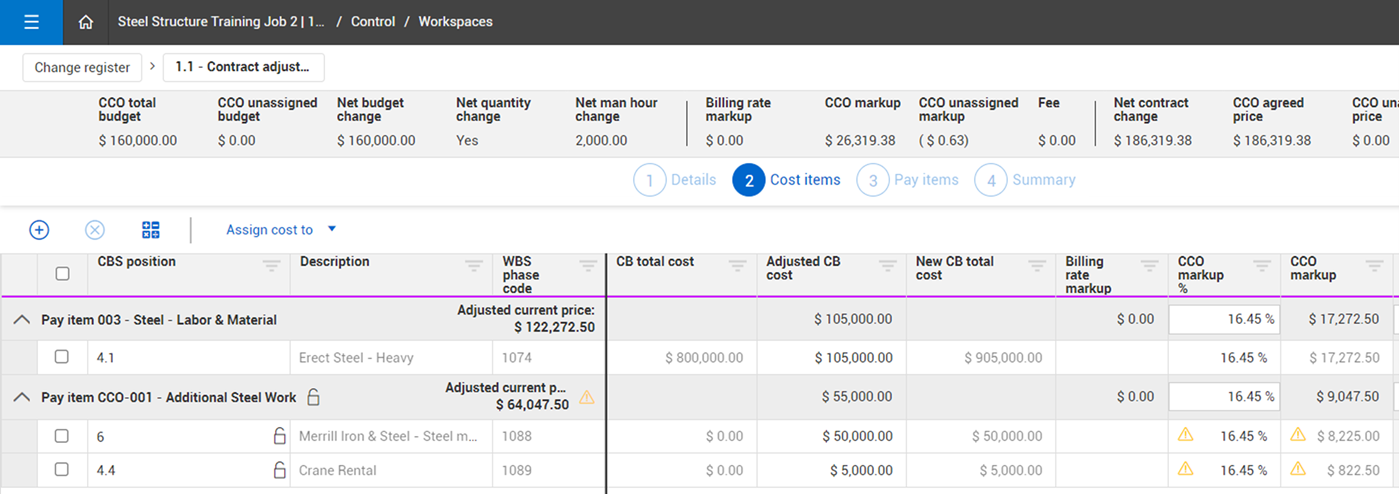Open the Assign cost to dropdown
Image resolution: width=1399 pixels, height=494 pixels.
[281, 230]
